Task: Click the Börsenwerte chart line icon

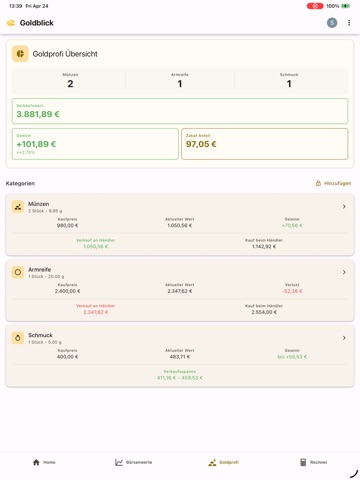Action: 119,462
